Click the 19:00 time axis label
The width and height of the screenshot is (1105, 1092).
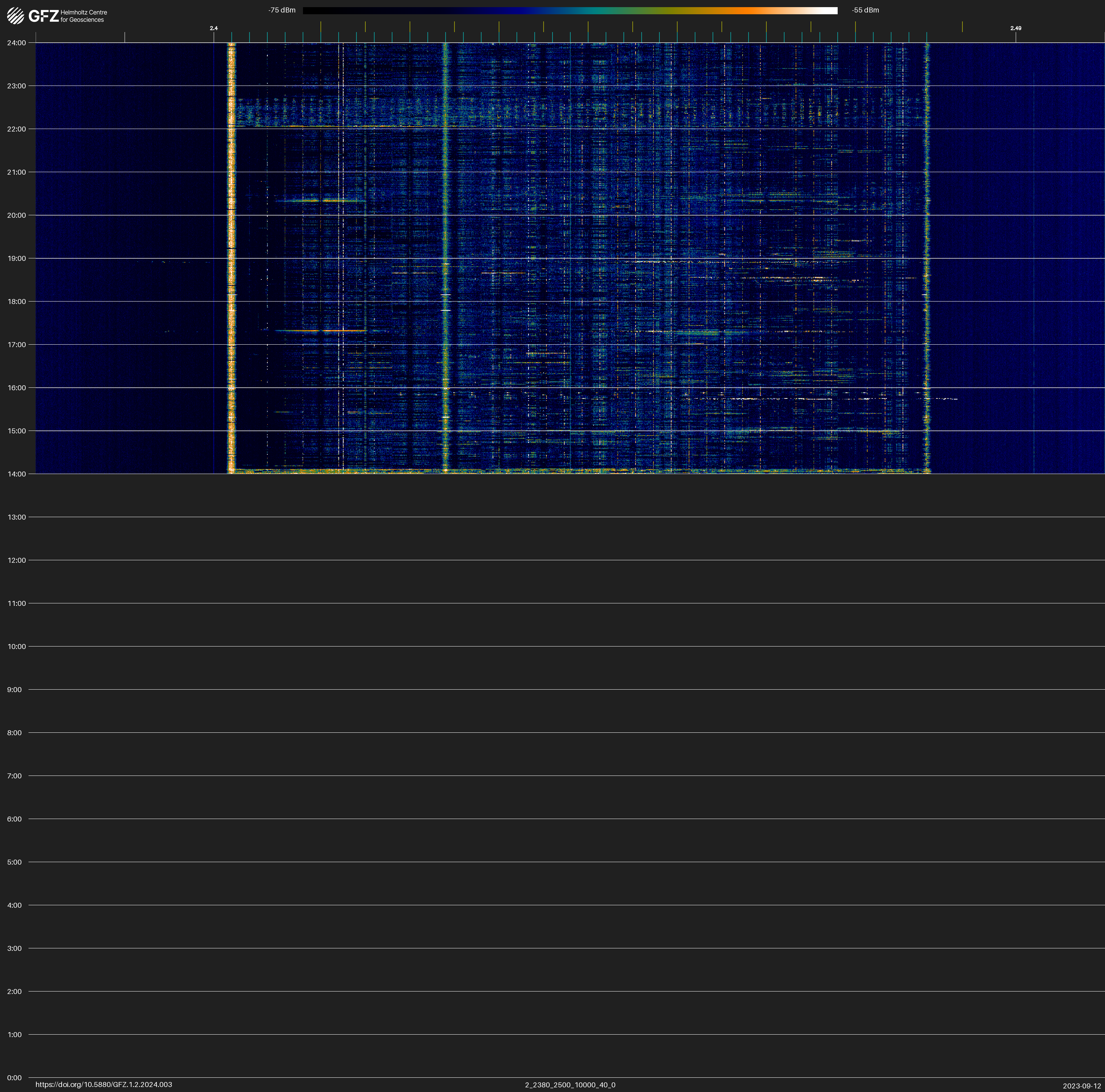tap(17, 258)
